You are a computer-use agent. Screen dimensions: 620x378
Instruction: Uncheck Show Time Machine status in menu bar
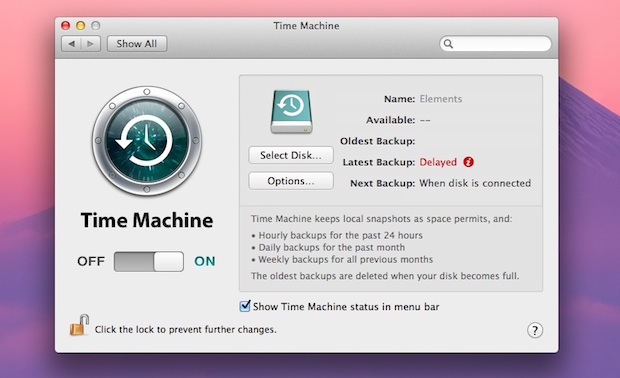[x=245, y=306]
